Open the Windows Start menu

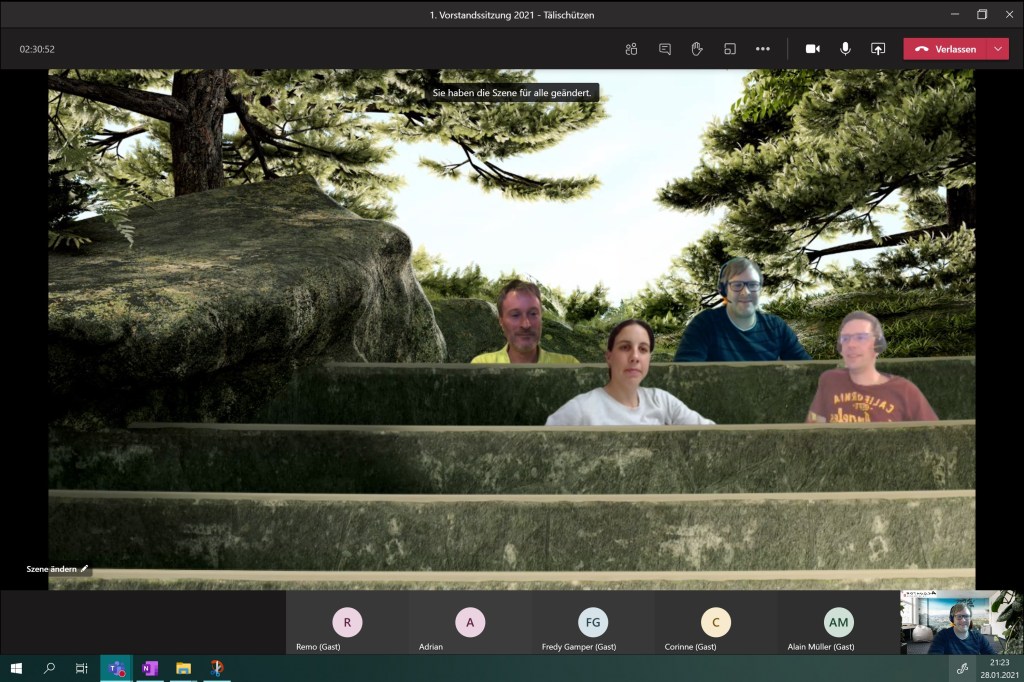pyautogui.click(x=16, y=668)
